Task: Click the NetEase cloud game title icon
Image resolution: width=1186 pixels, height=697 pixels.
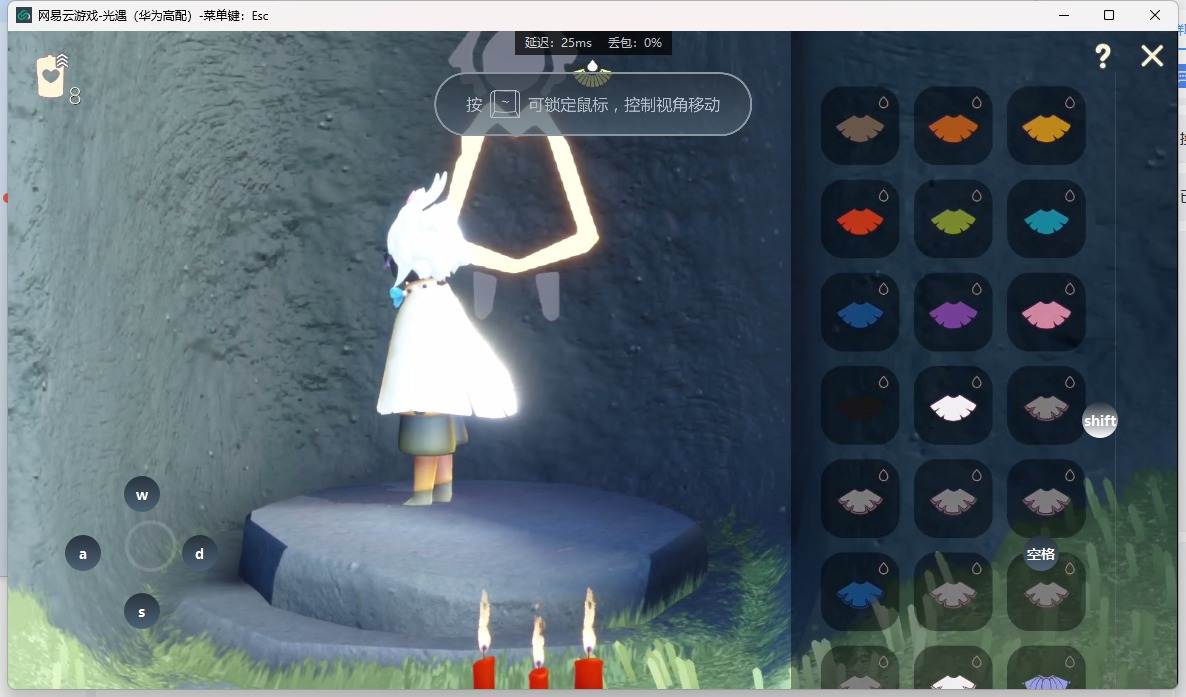Action: click(x=23, y=15)
